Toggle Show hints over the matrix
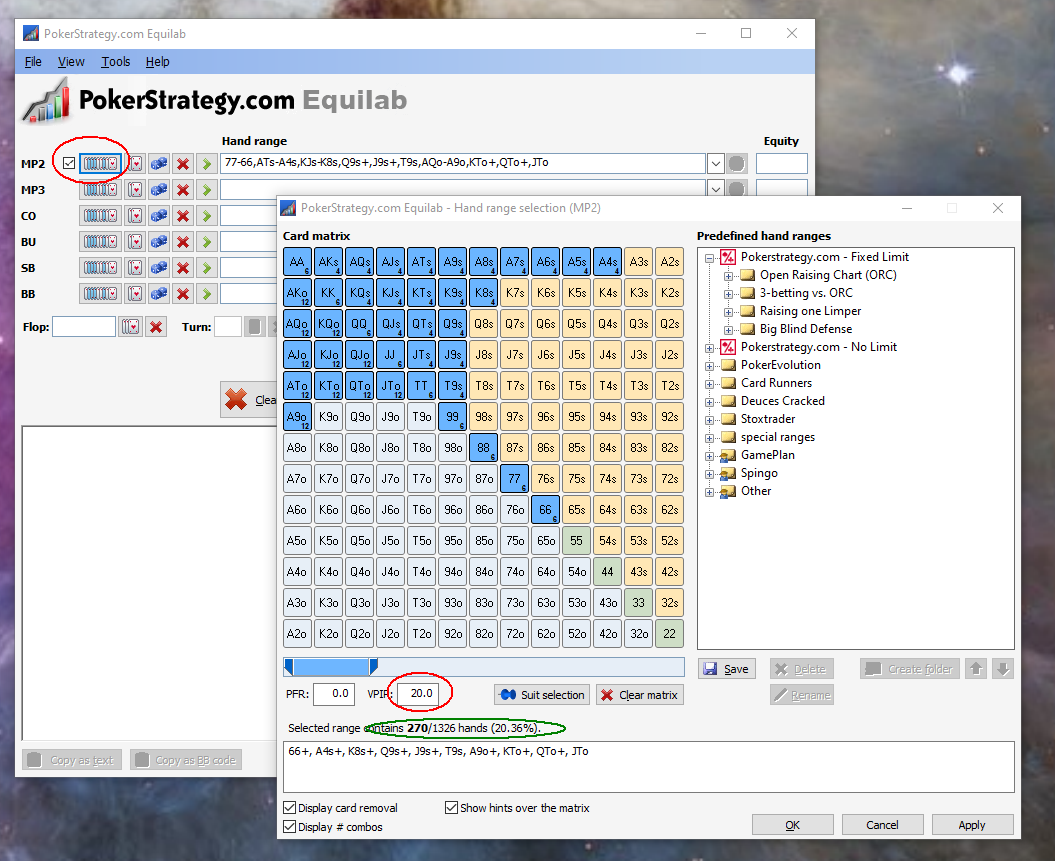The width and height of the screenshot is (1055, 861). click(x=451, y=807)
